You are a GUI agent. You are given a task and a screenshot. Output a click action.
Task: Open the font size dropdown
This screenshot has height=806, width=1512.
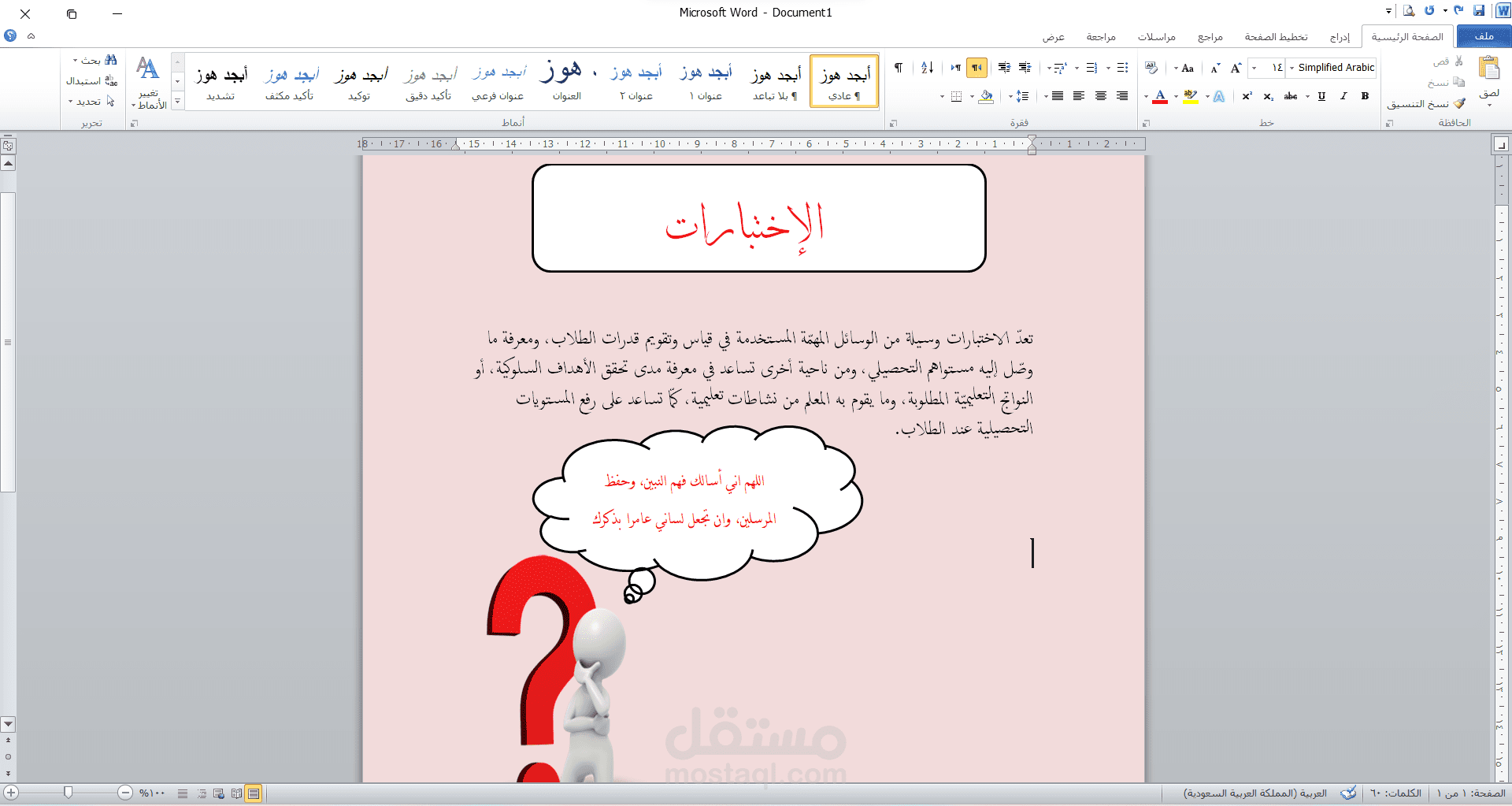pyautogui.click(x=1254, y=68)
